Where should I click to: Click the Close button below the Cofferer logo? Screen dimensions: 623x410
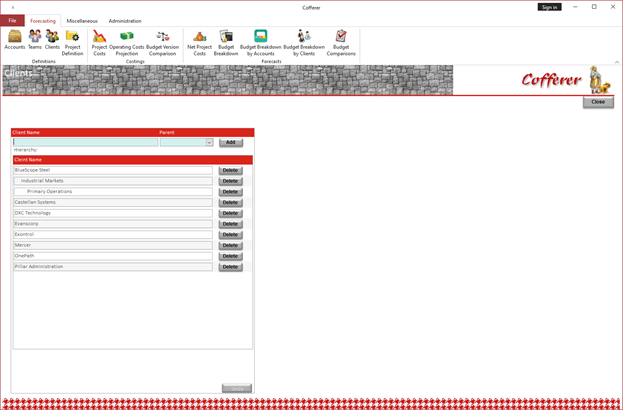pos(598,102)
